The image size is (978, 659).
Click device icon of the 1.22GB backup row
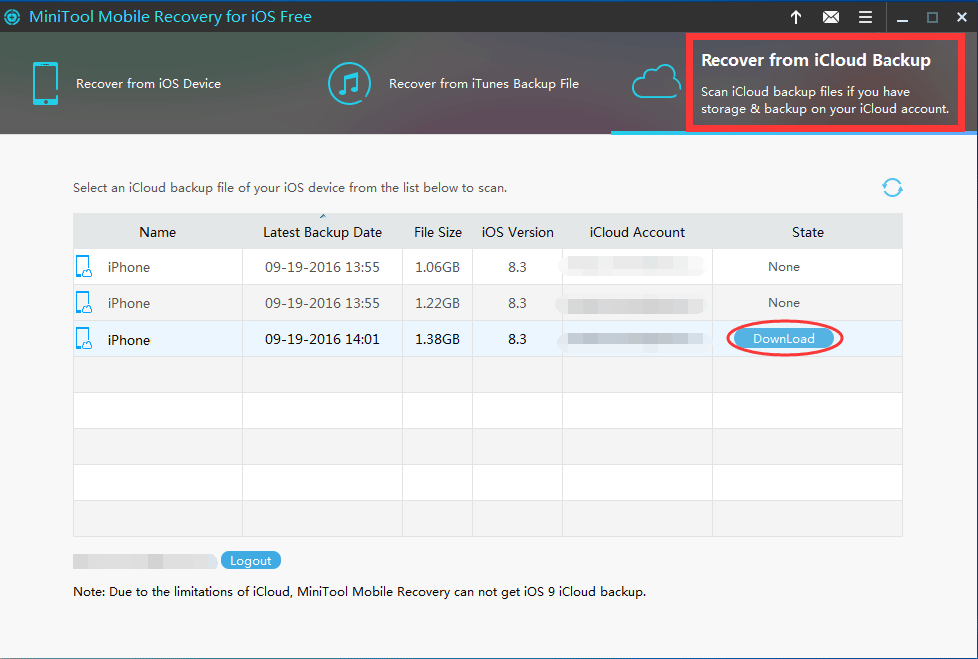click(84, 303)
